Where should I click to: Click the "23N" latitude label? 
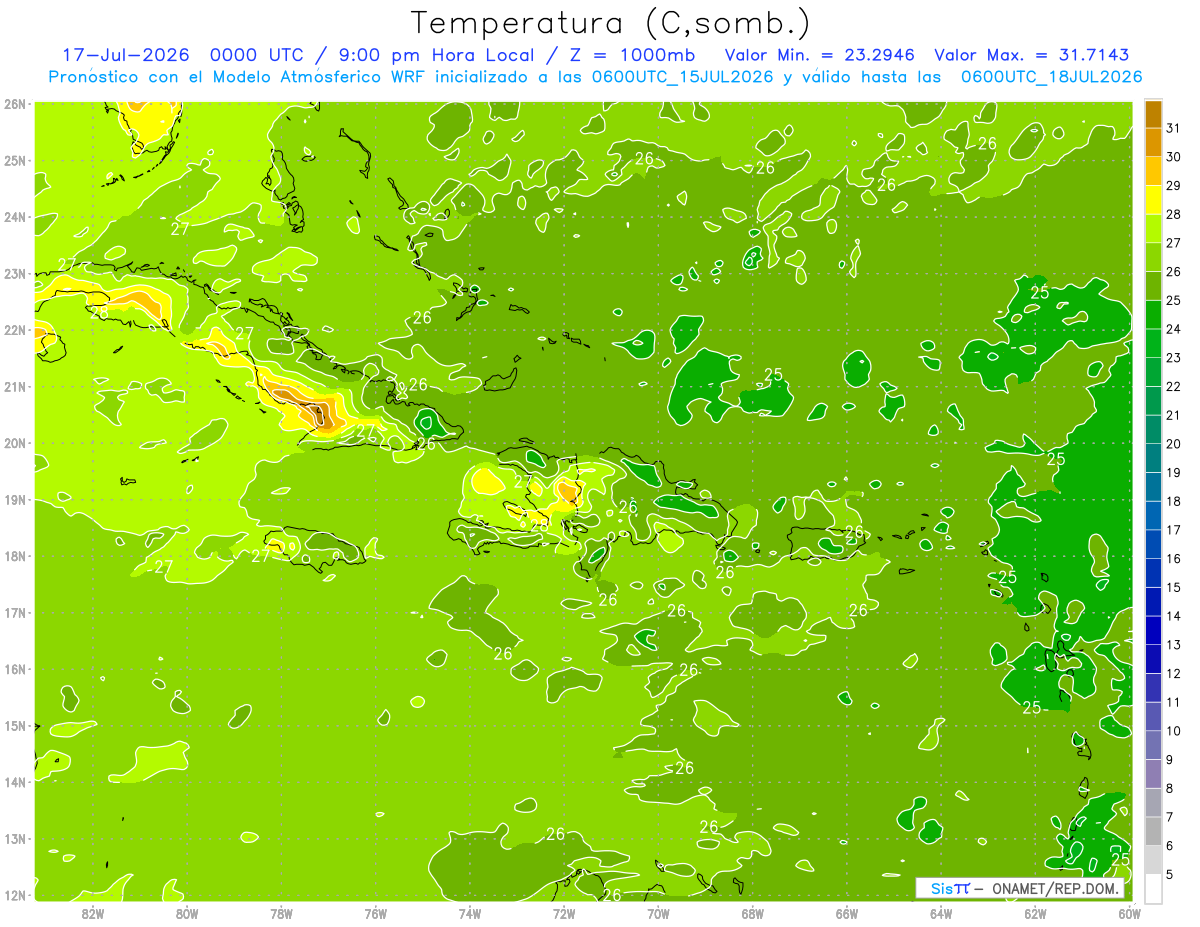coord(15,273)
